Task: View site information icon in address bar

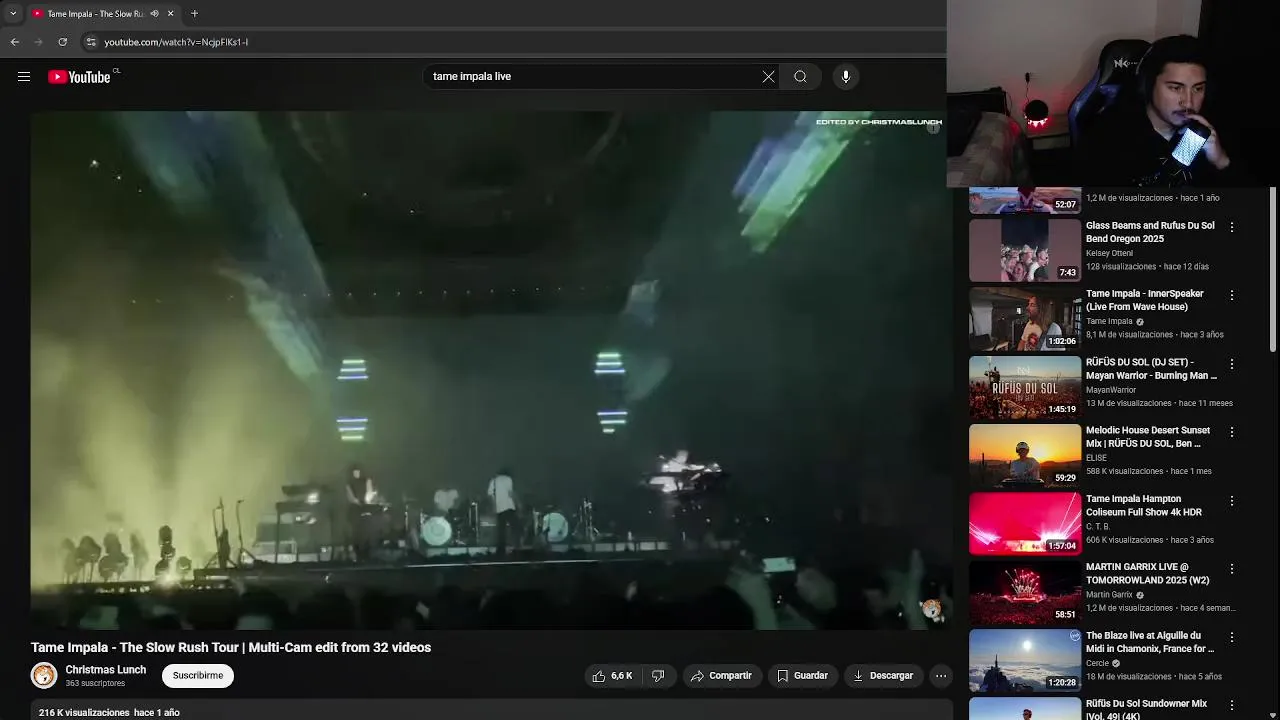Action: pos(91,42)
